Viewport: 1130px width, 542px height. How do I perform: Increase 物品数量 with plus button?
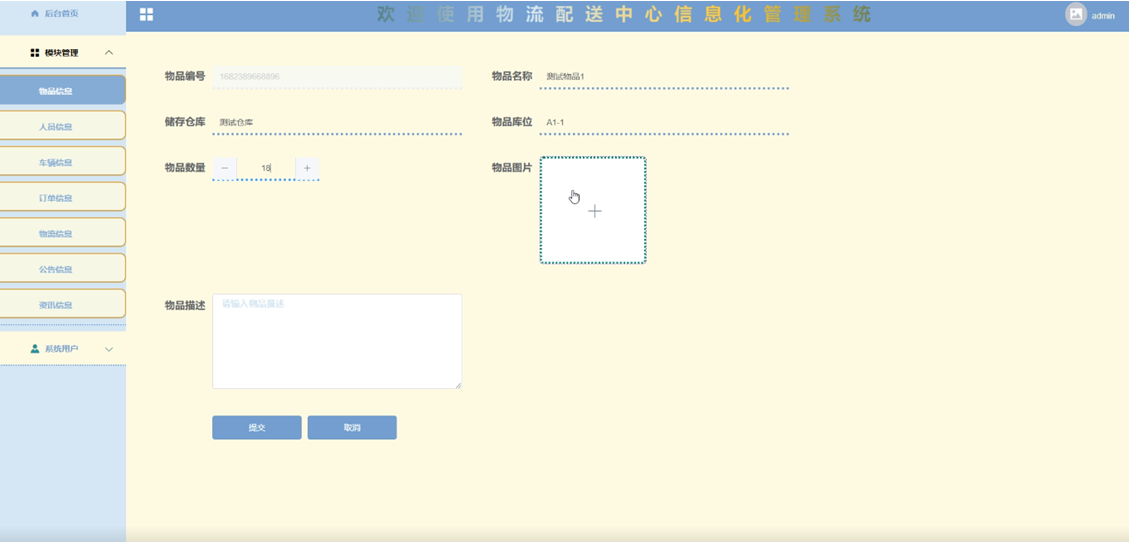coord(307,168)
